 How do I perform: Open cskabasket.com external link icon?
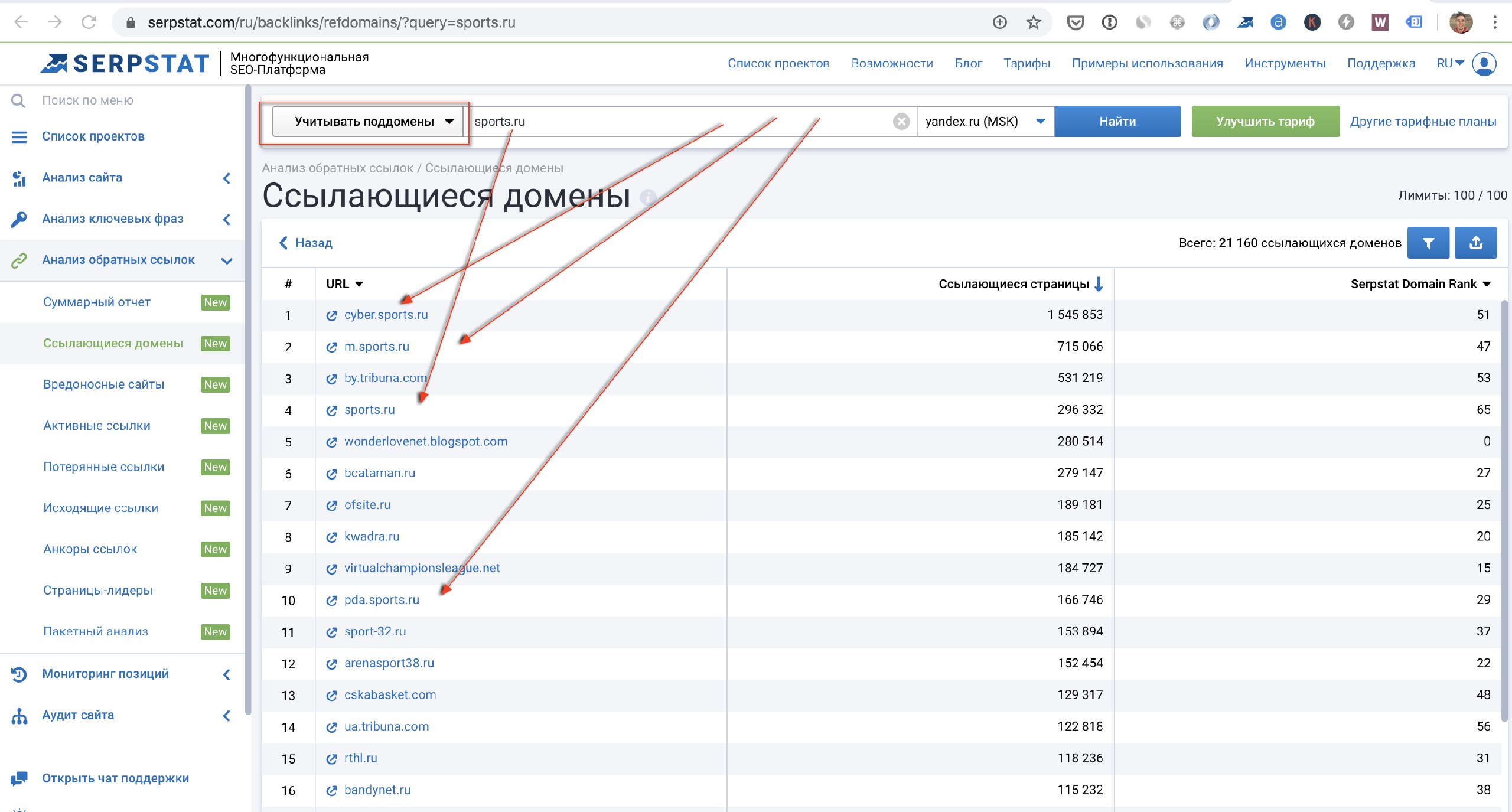(331, 696)
